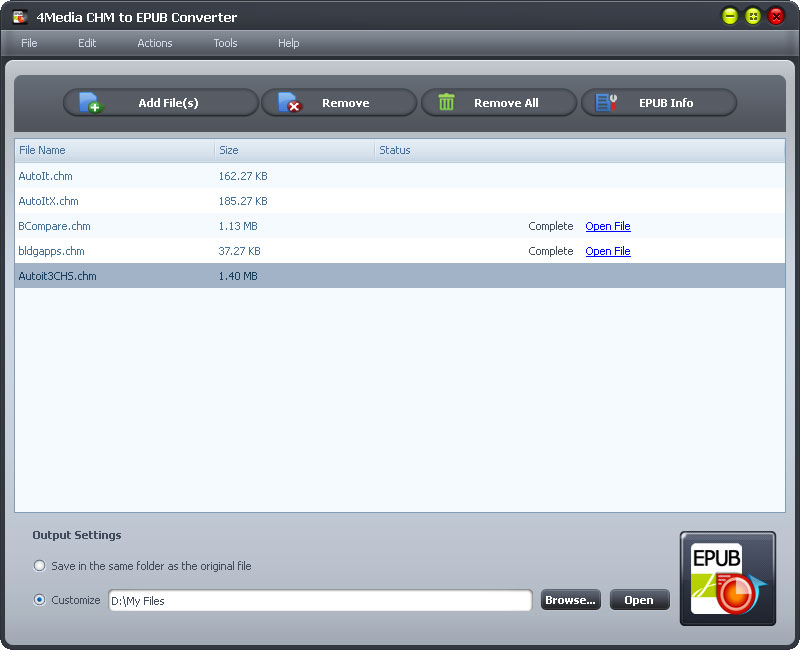Select 'Save in the same folder' radio option
The width and height of the screenshot is (800, 650).
point(39,566)
